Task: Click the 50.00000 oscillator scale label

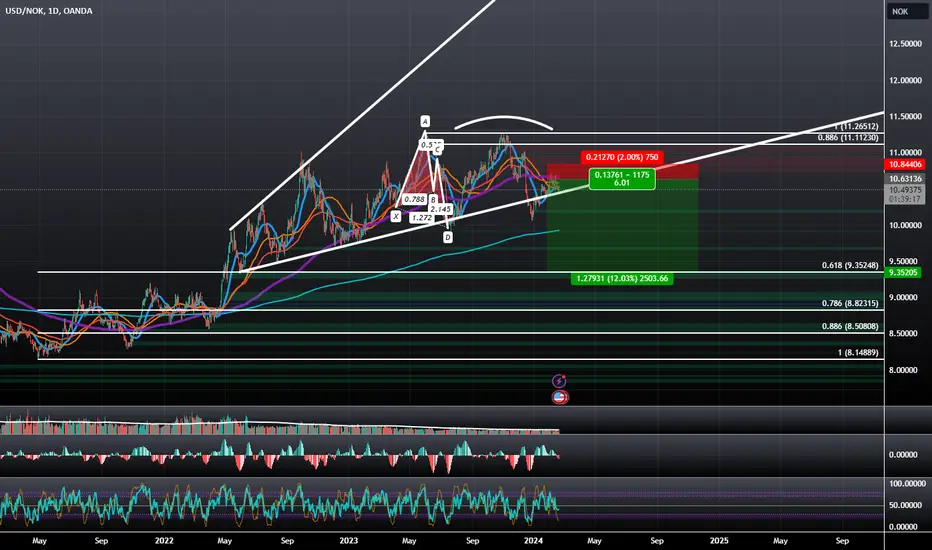Action: (906, 505)
